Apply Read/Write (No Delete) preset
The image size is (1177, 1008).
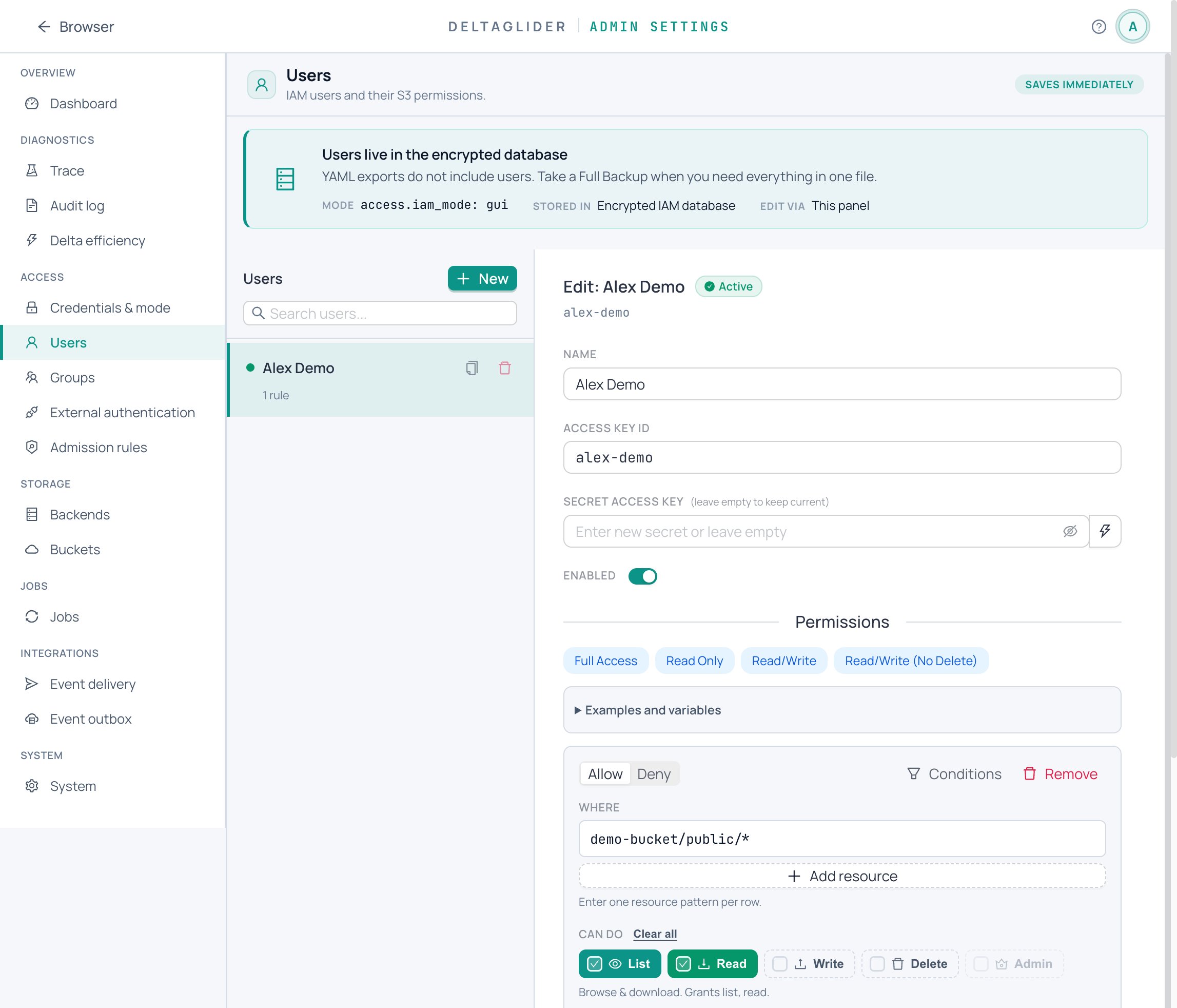pyautogui.click(x=911, y=661)
